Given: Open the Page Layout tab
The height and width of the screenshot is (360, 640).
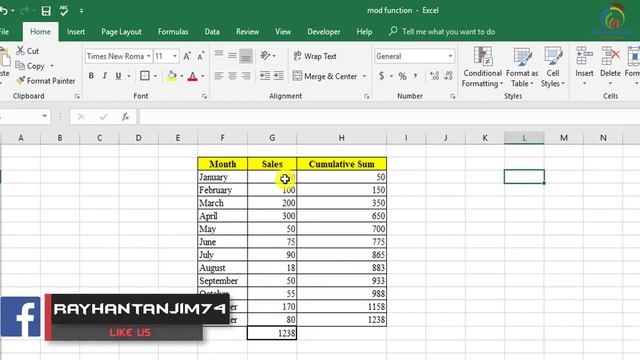Looking at the screenshot, I should click(x=121, y=32).
